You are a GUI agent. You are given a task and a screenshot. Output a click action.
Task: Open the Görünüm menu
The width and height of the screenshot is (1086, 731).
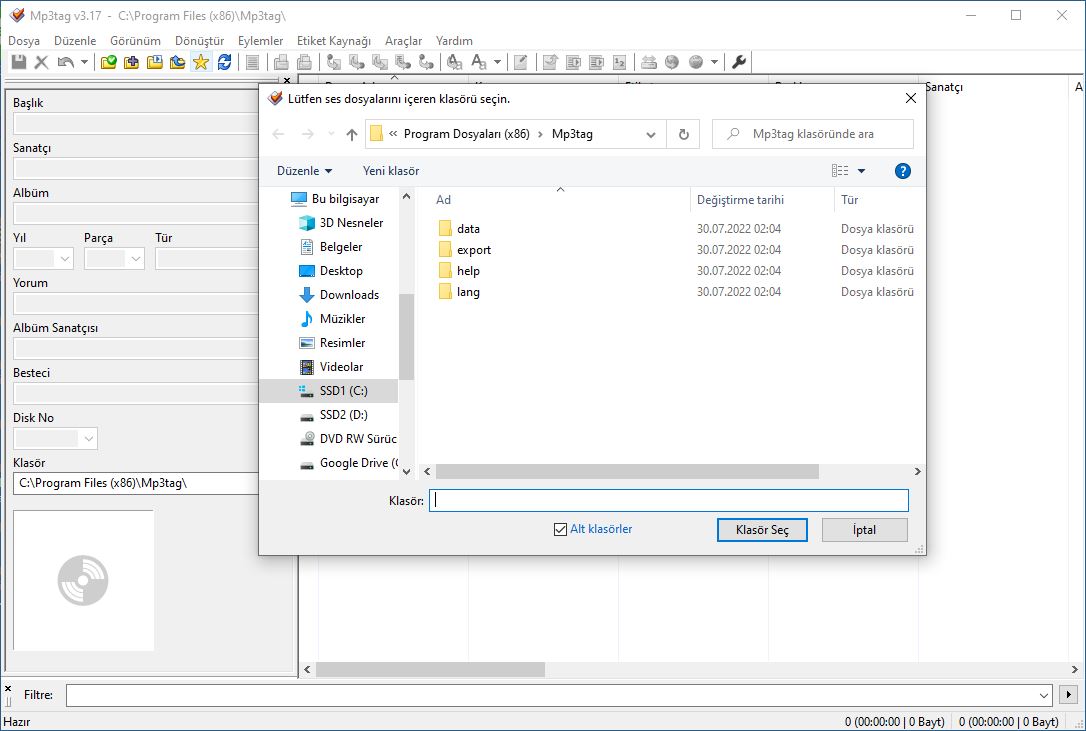point(135,41)
